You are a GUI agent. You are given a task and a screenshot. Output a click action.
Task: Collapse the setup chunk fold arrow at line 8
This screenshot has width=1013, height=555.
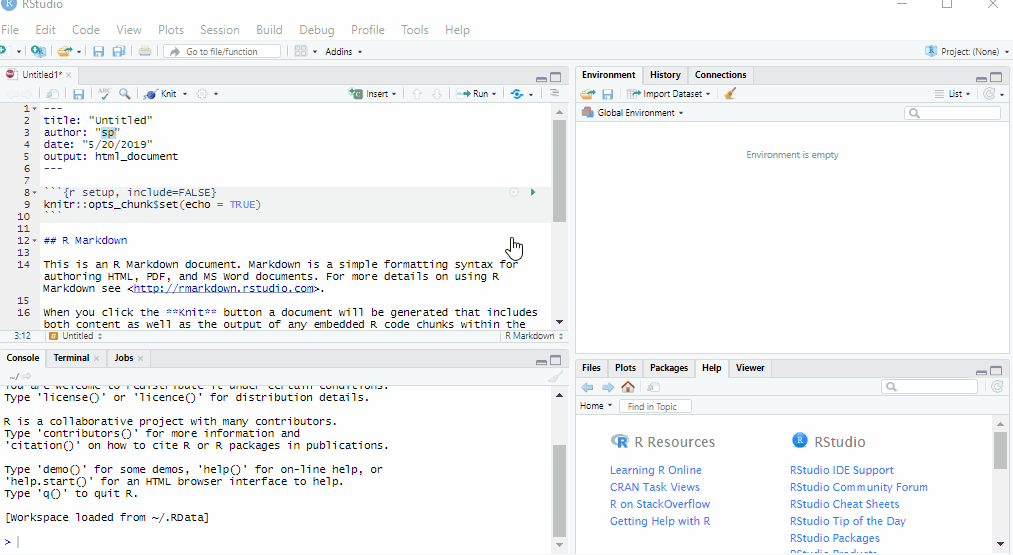pos(35,193)
